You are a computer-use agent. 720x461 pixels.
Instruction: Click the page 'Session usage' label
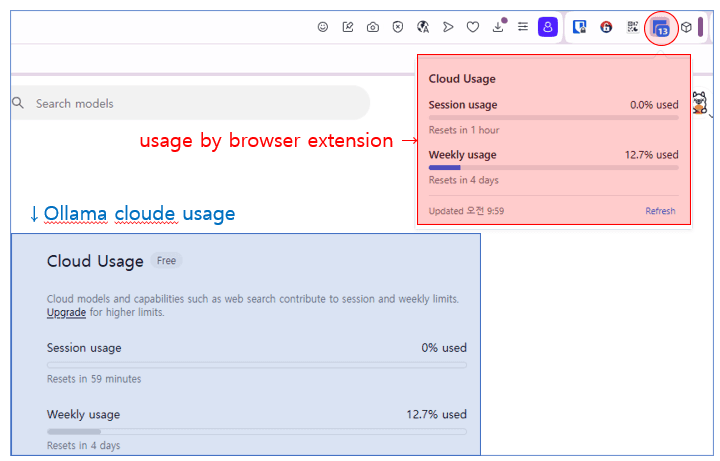tap(84, 348)
